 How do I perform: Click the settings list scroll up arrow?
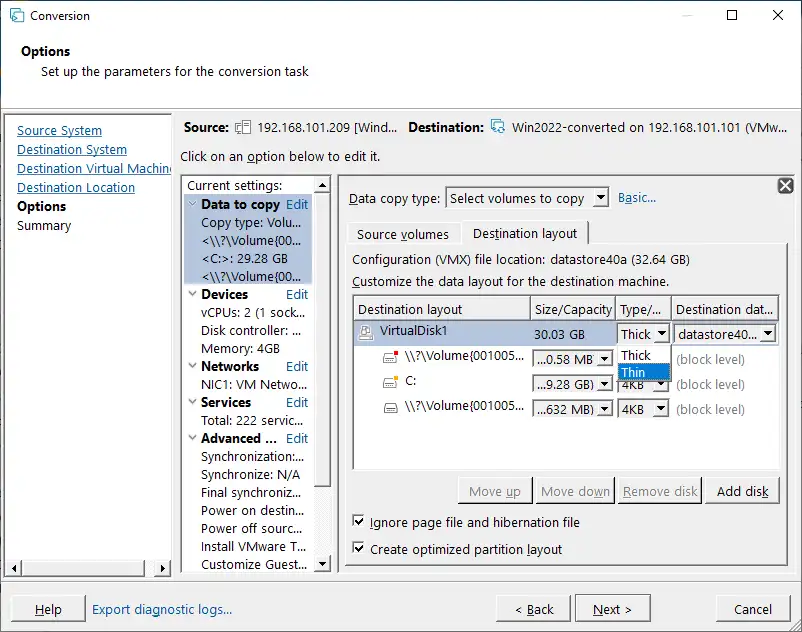(322, 185)
